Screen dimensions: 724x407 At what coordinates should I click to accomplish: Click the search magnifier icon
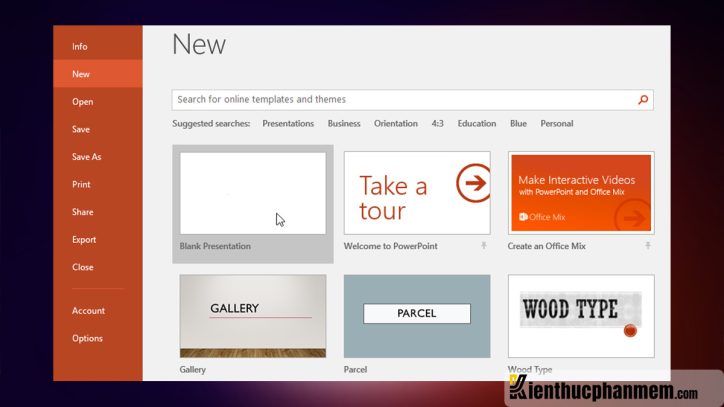(x=643, y=99)
